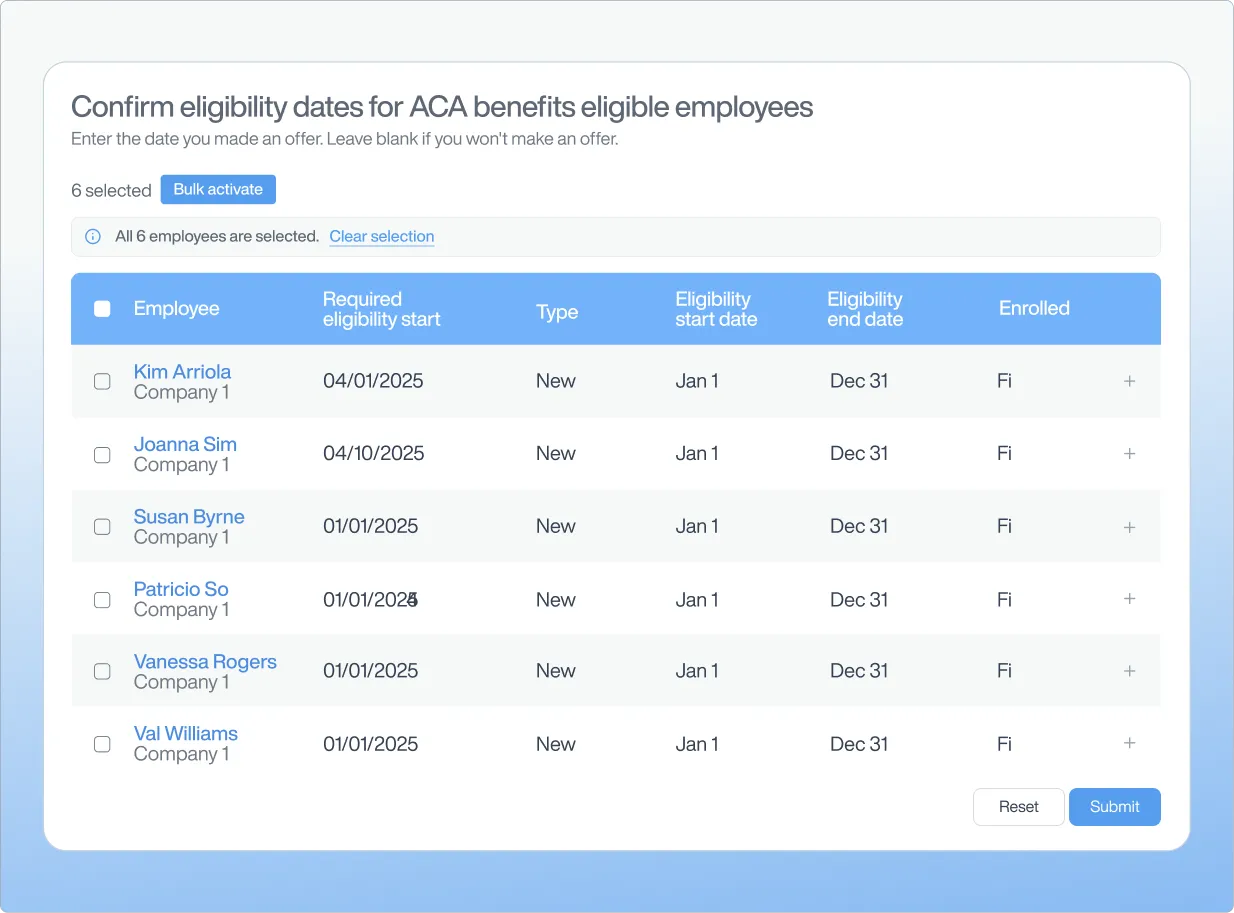The height and width of the screenshot is (913, 1234).
Task: Check the box for Val Williams
Action: click(102, 744)
